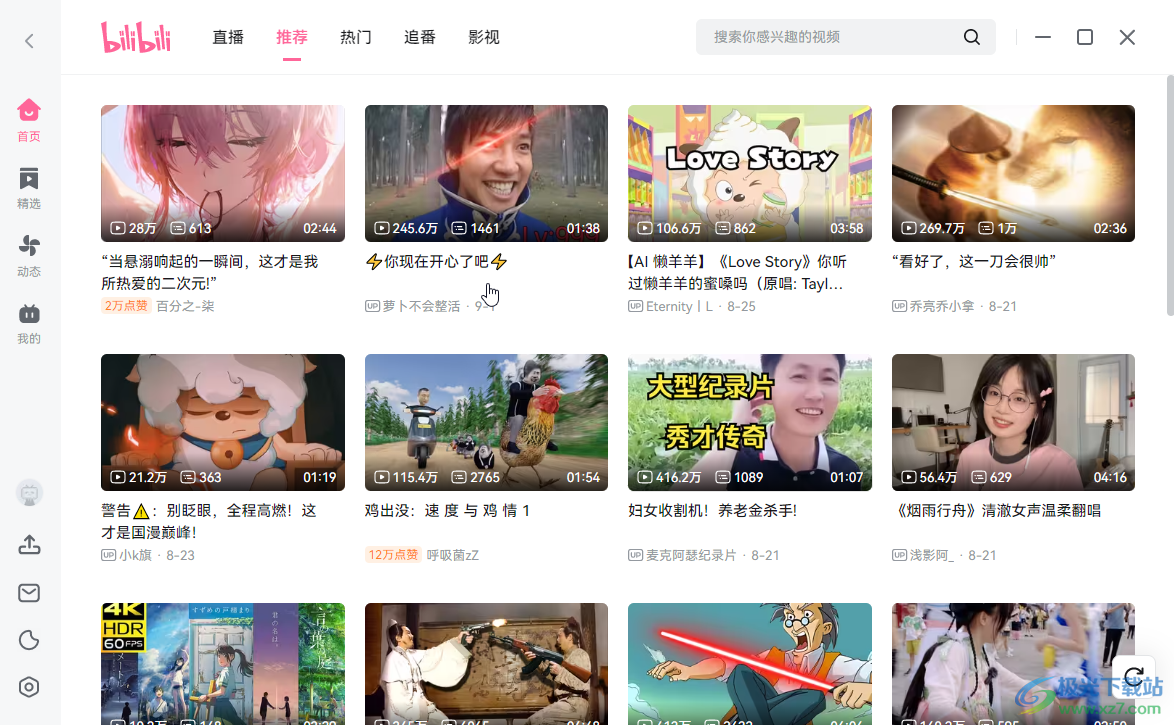The height and width of the screenshot is (725, 1174).
Task: Open the girl with glasses thumbnail
Action: point(1014,422)
